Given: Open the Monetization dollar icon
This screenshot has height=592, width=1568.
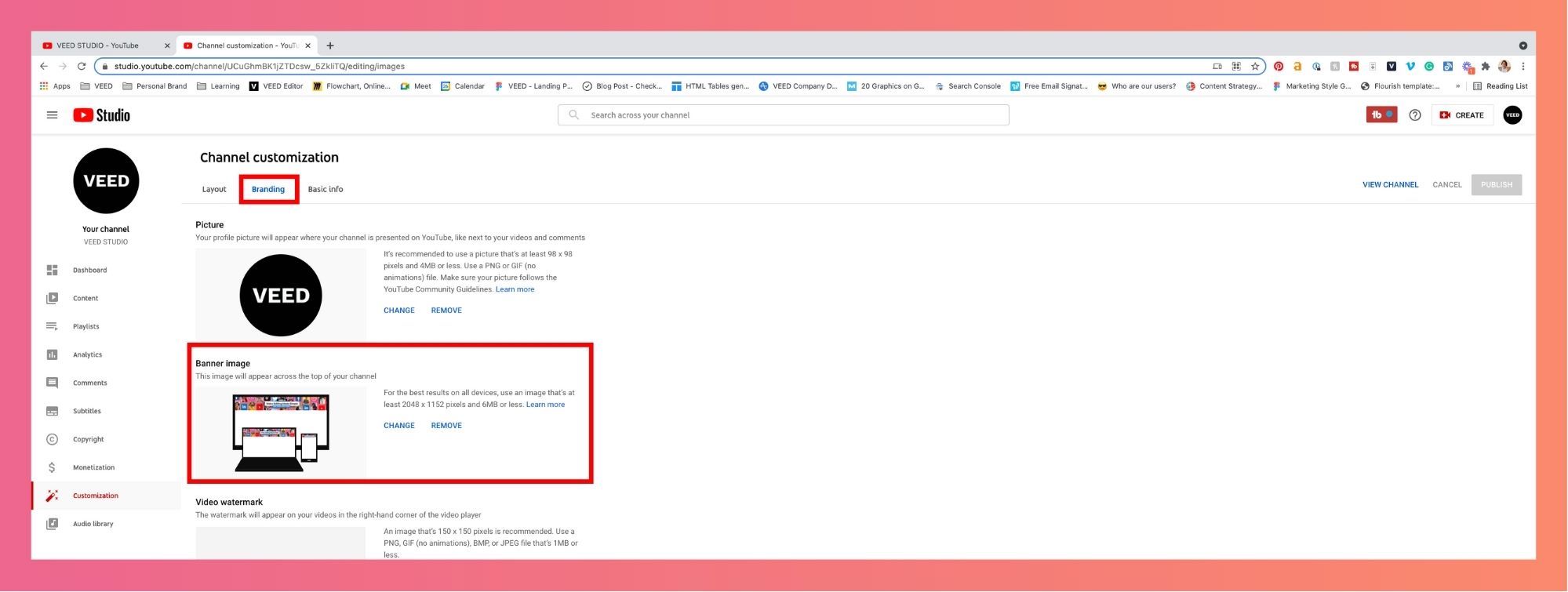Looking at the screenshot, I should click(x=52, y=467).
